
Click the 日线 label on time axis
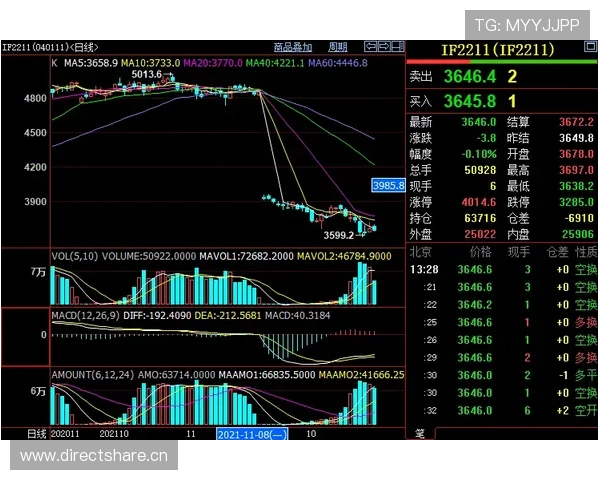coord(37,434)
